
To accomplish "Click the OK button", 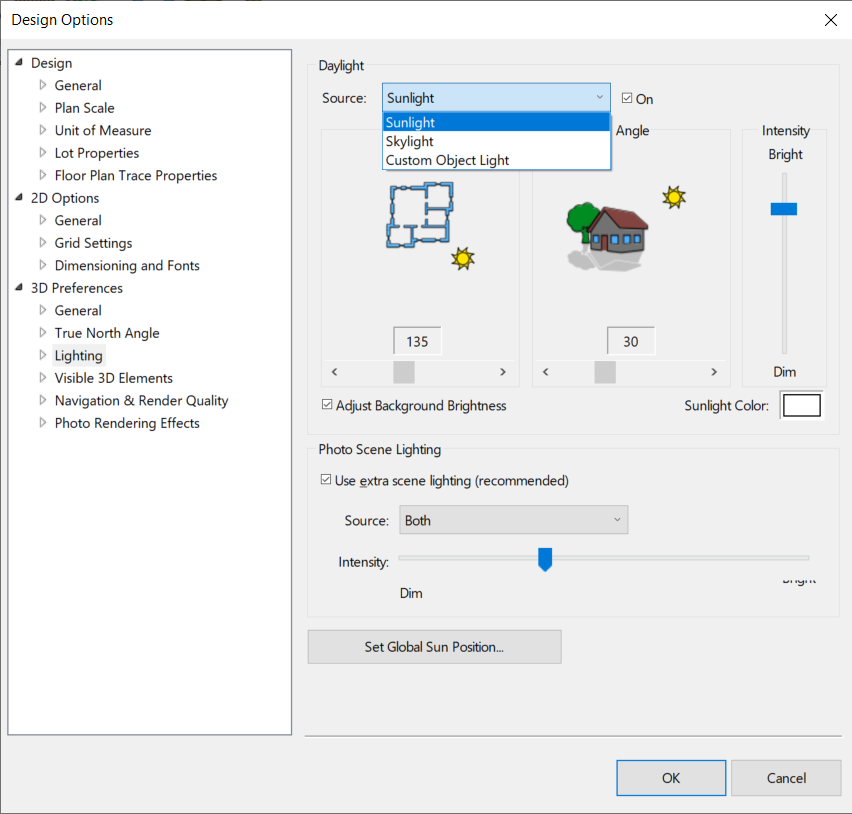I will (671, 778).
